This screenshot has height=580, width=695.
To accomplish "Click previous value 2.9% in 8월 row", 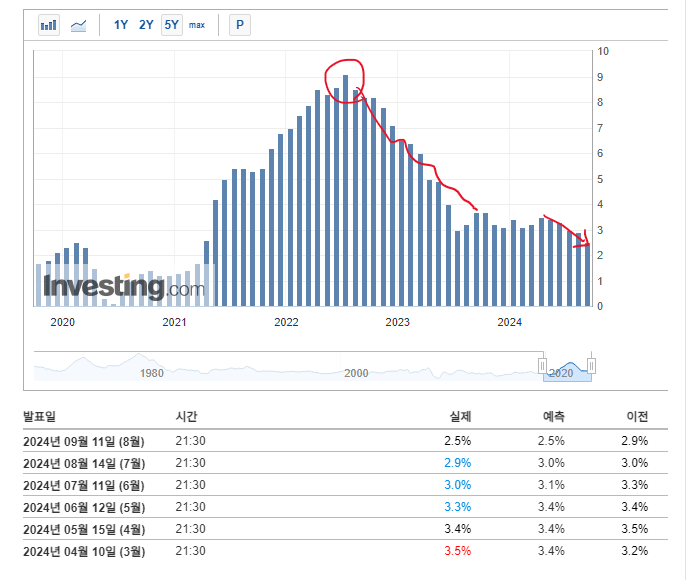I will [x=635, y=441].
